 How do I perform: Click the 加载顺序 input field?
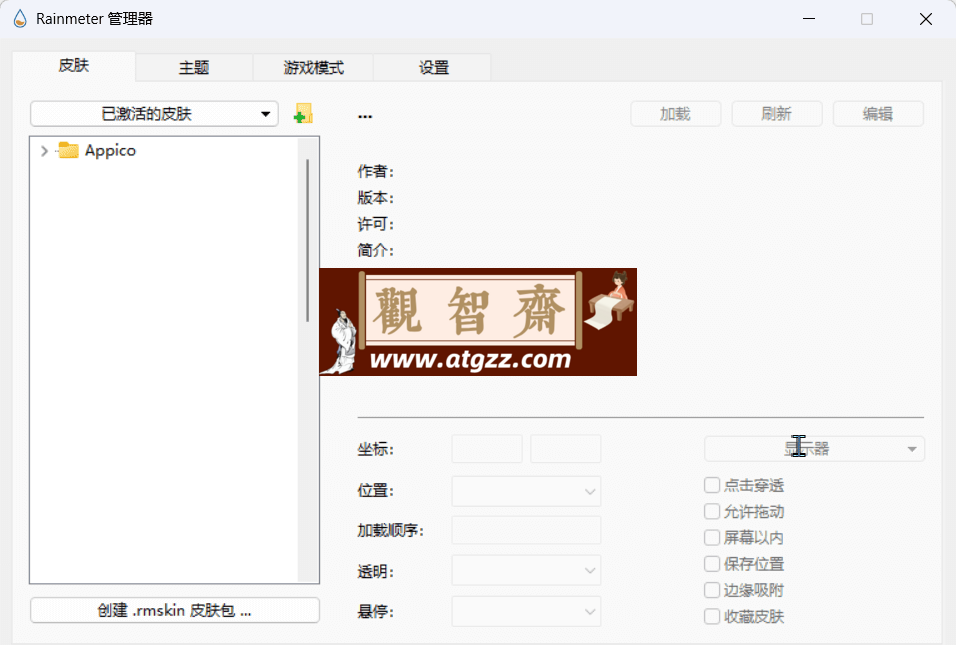[526, 530]
